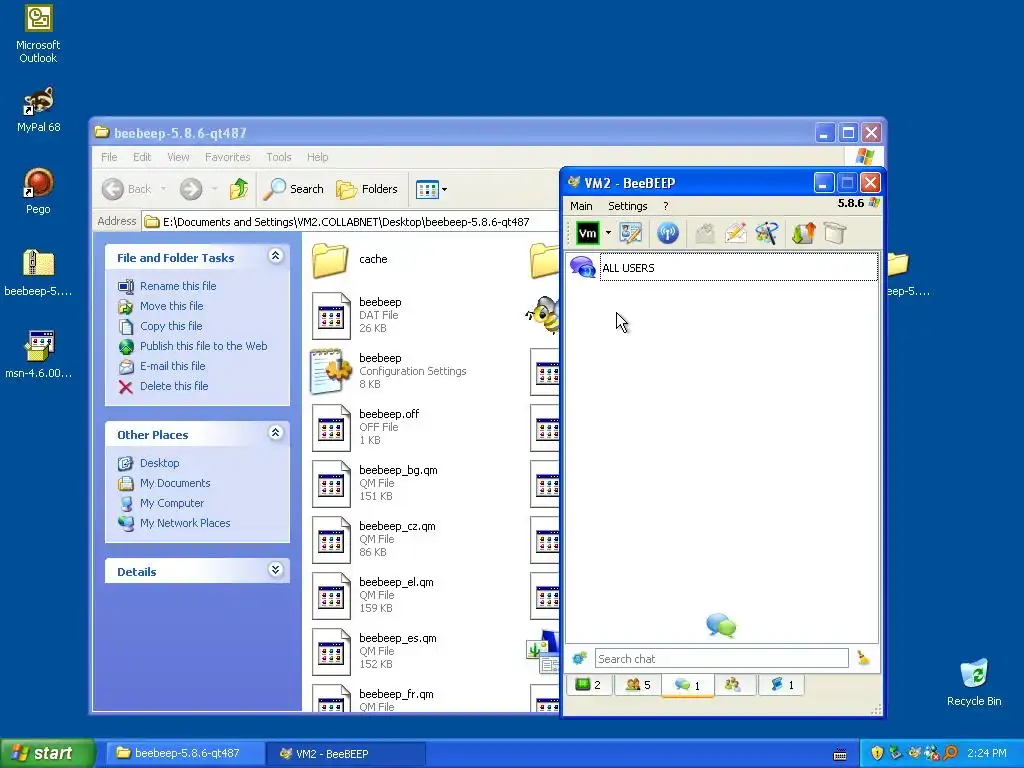Open the blue saved chats tab showing 1
Image resolution: width=1024 pixels, height=768 pixels.
782,685
